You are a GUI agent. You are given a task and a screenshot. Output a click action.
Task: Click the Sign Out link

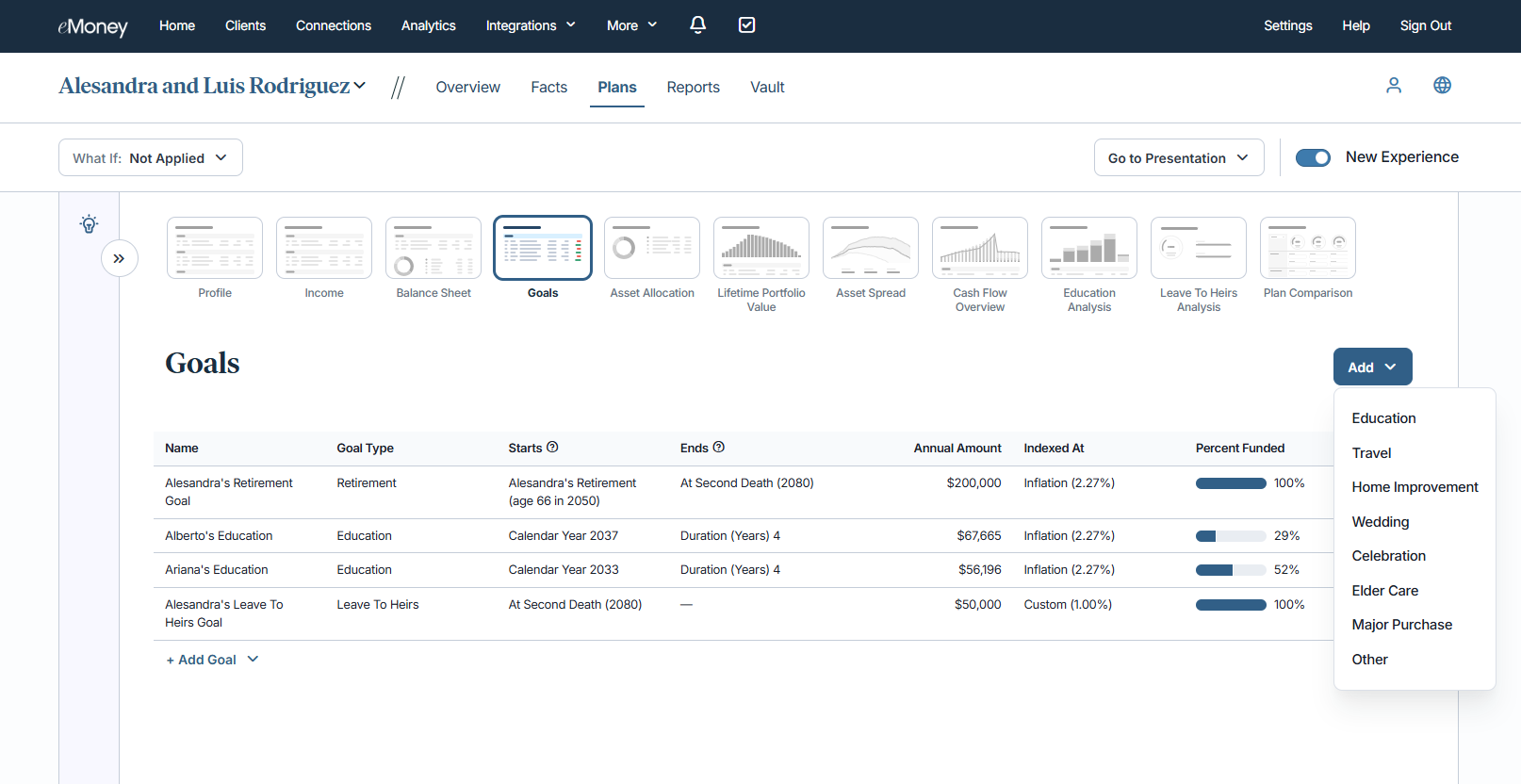[x=1425, y=25]
